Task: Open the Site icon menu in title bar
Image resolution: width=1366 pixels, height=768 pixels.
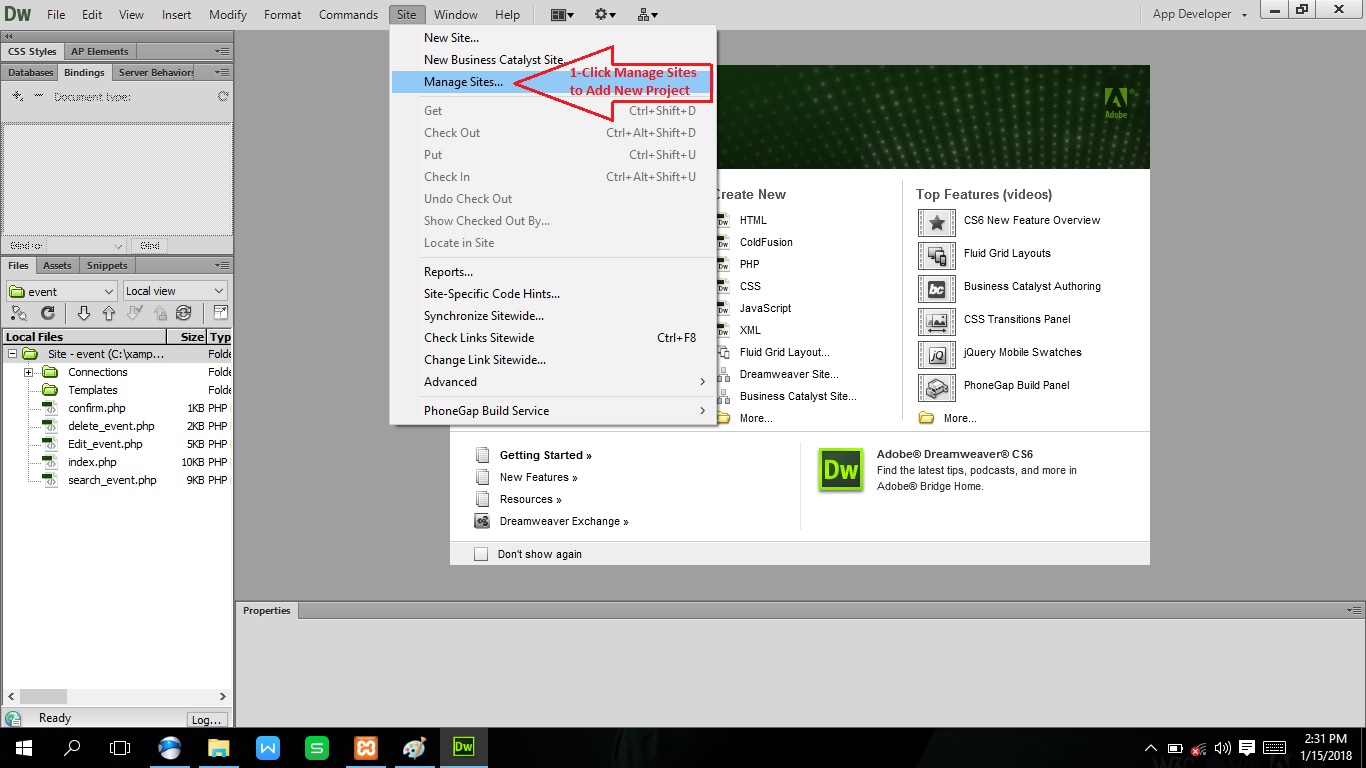Action: (647, 15)
